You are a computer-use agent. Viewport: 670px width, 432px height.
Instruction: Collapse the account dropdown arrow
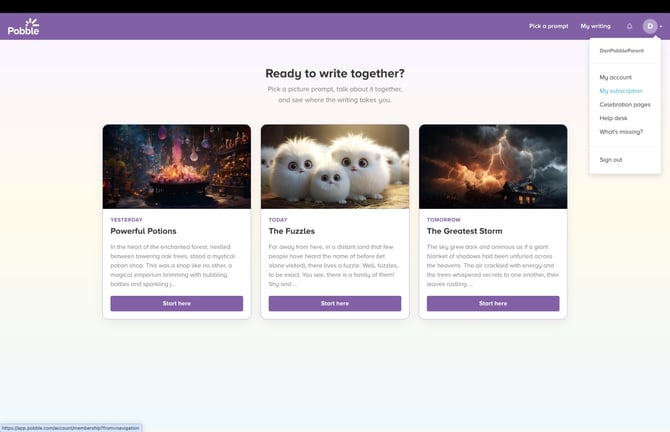661,26
